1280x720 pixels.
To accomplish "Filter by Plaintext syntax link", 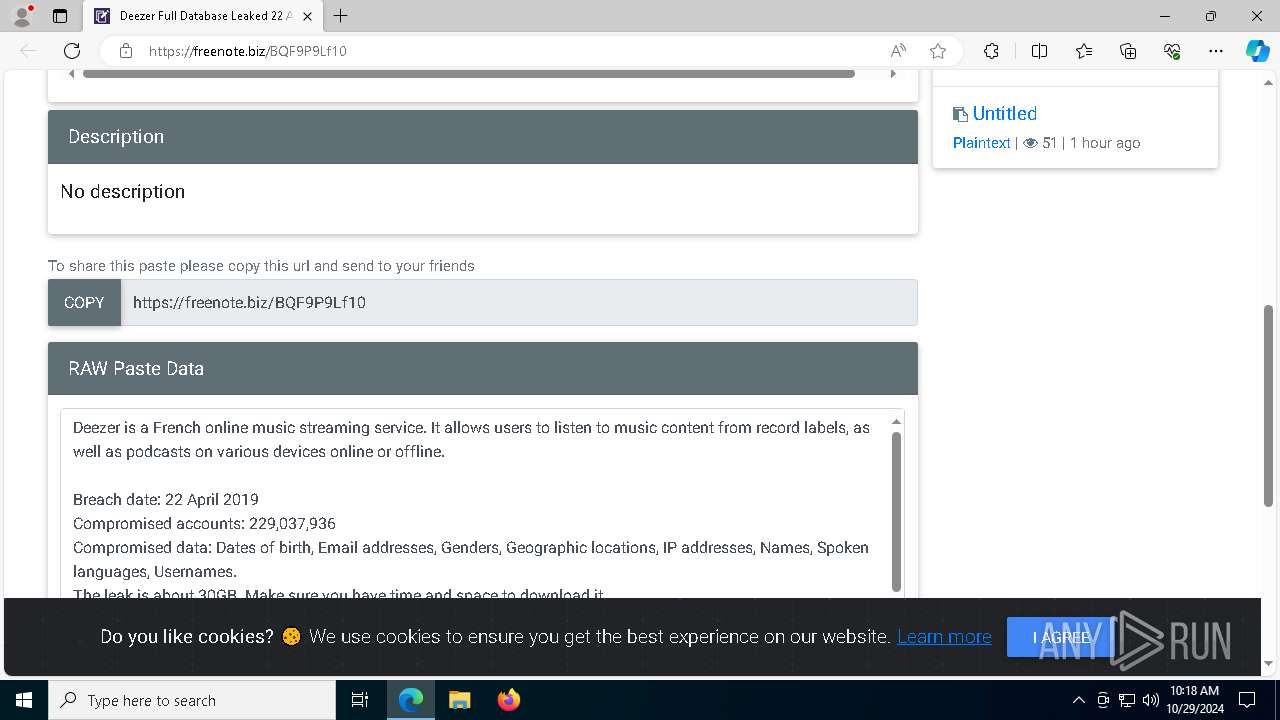I will (981, 143).
